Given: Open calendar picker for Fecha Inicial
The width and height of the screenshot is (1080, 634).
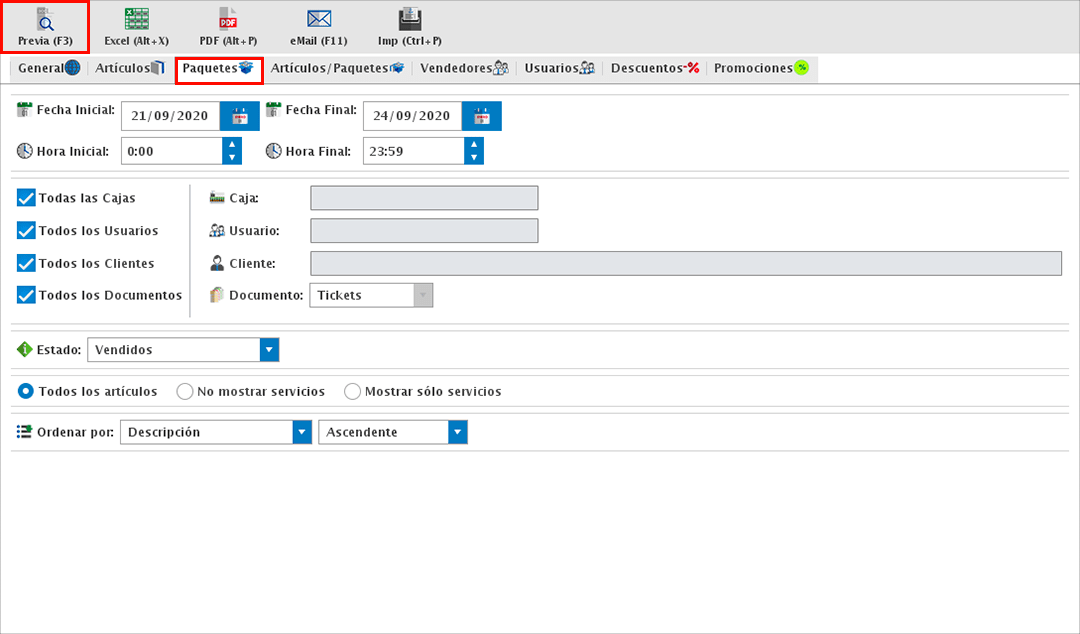Looking at the screenshot, I should click(239, 116).
